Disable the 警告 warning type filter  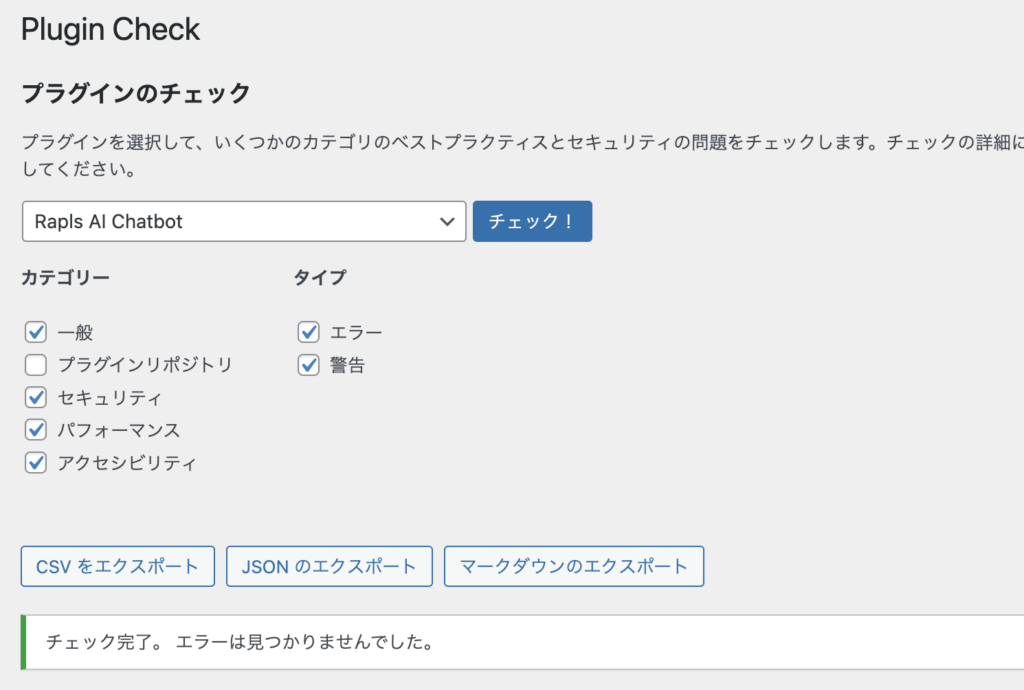tap(308, 364)
